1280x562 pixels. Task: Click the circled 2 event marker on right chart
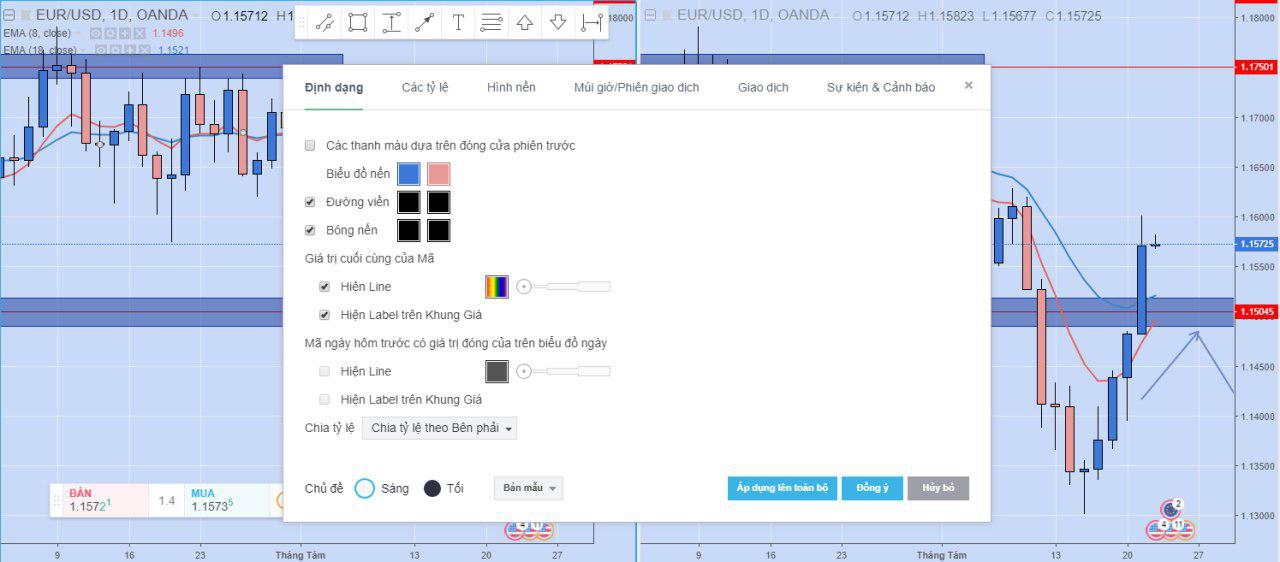[1171, 507]
